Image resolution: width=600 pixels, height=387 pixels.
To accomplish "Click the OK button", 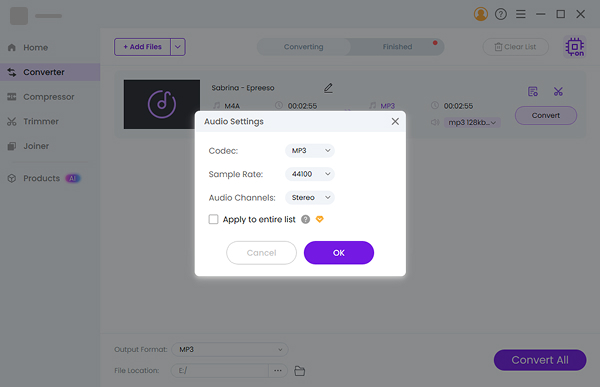I will pos(339,253).
